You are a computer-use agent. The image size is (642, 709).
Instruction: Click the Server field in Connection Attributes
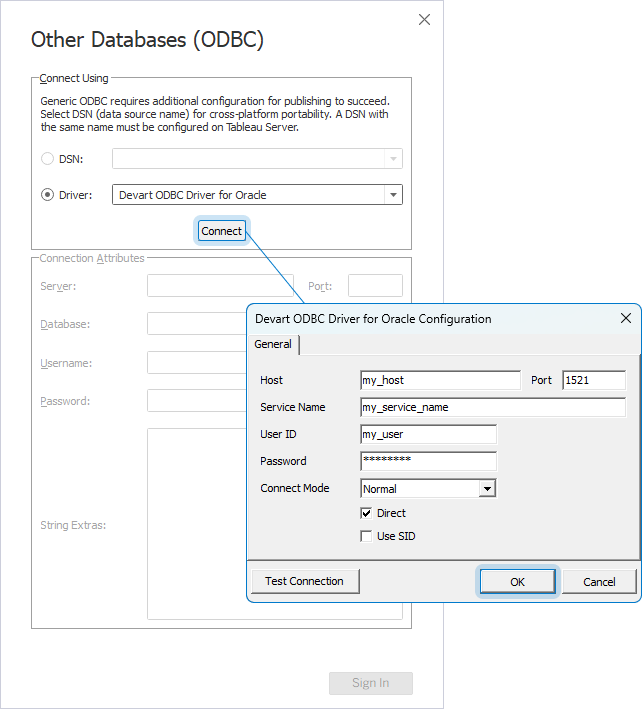coord(220,285)
